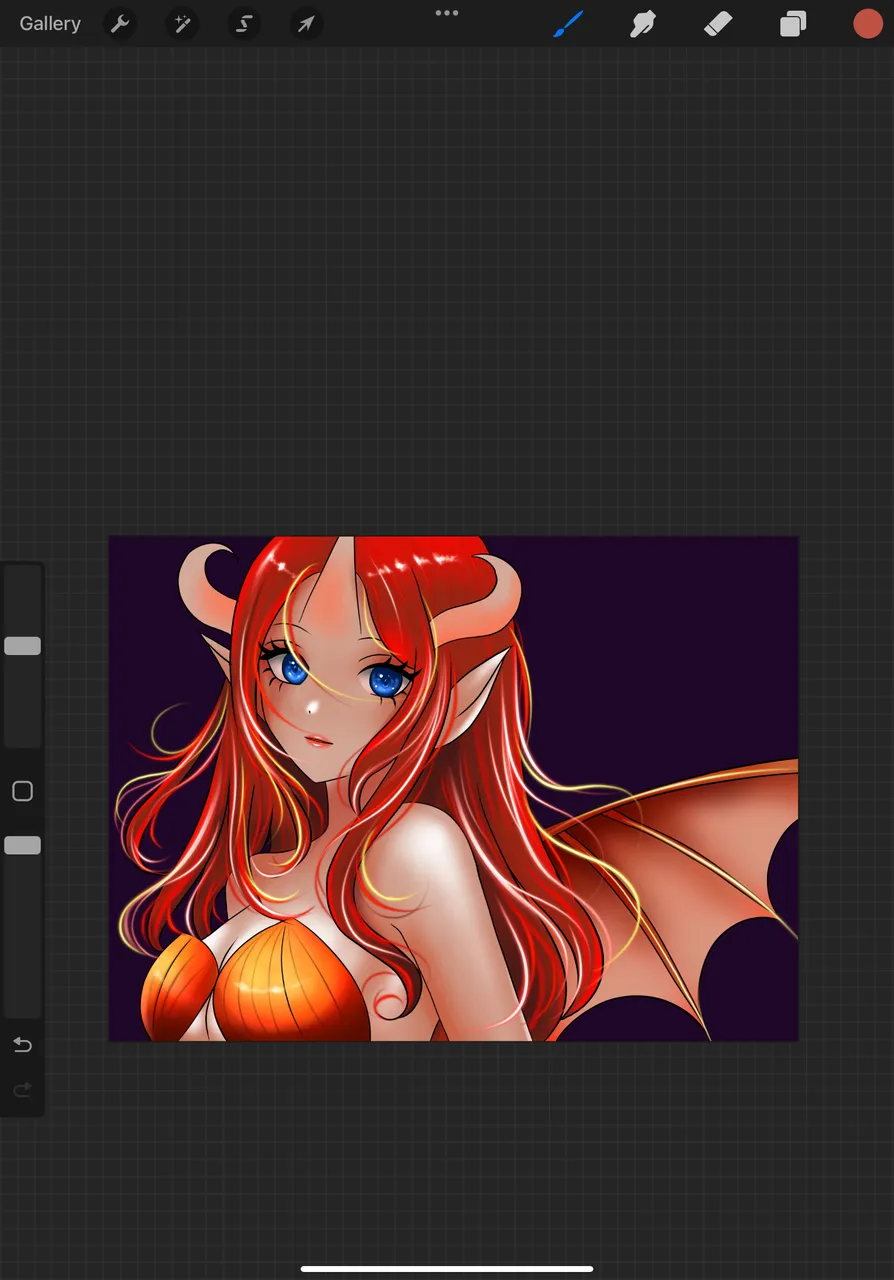Tap the three-dot multitasking menu

click(x=447, y=13)
